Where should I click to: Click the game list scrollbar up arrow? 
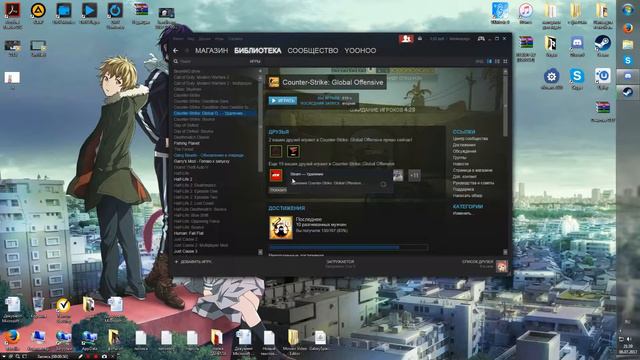(260, 71)
